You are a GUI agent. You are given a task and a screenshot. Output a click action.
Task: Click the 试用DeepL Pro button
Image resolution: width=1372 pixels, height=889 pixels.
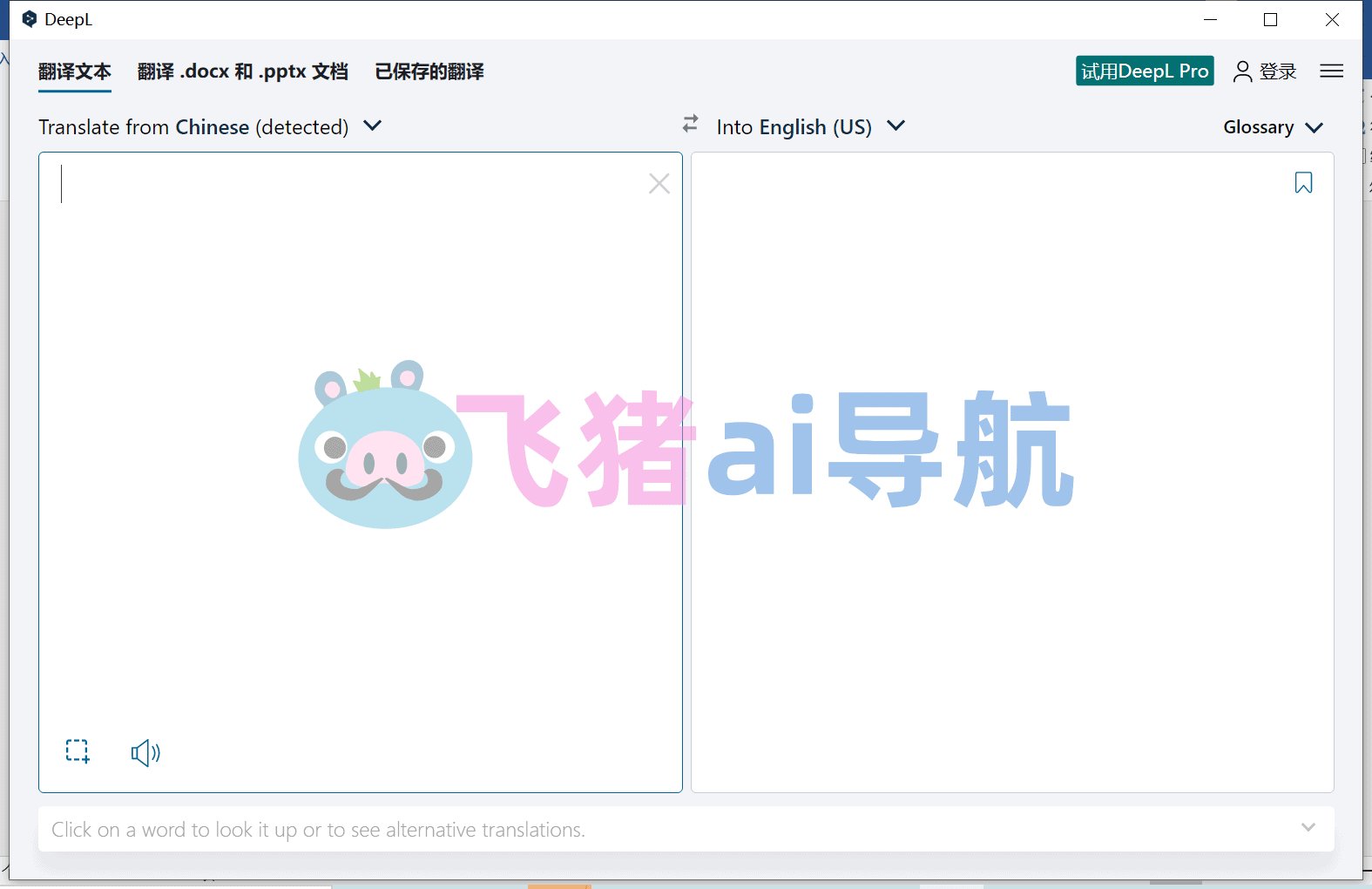(1145, 71)
